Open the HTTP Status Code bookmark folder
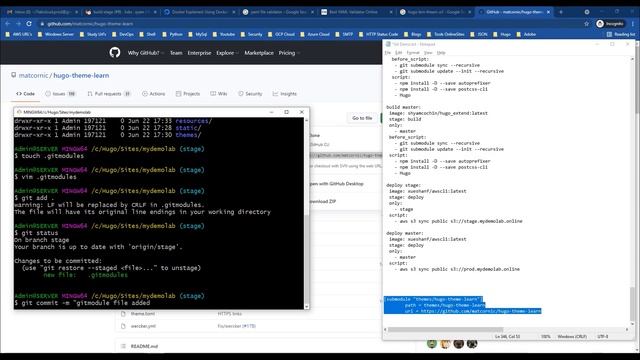Viewport: 640px width, 360px height. (x=378, y=34)
